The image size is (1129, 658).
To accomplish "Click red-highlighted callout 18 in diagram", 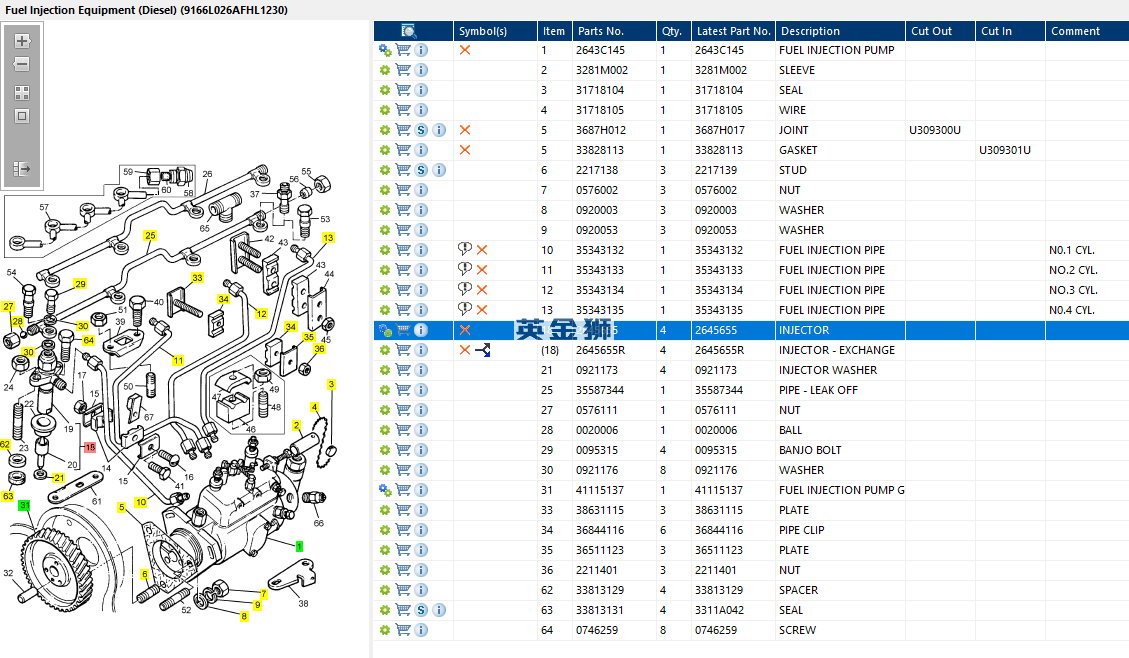I will (89, 447).
